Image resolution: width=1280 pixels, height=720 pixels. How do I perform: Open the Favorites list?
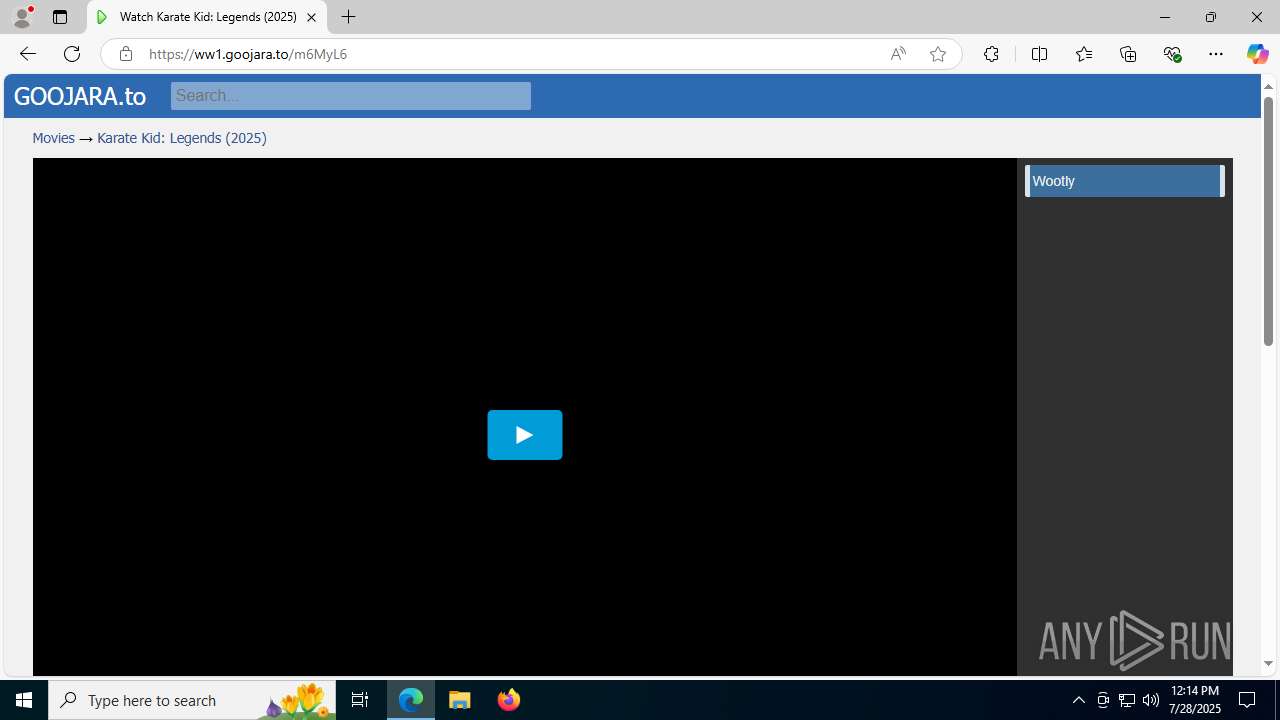click(1084, 54)
